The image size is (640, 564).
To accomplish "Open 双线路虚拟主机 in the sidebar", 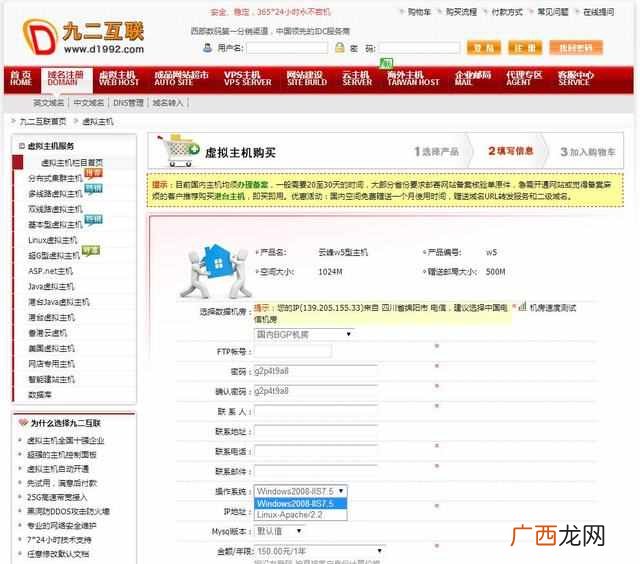I will point(55,209).
